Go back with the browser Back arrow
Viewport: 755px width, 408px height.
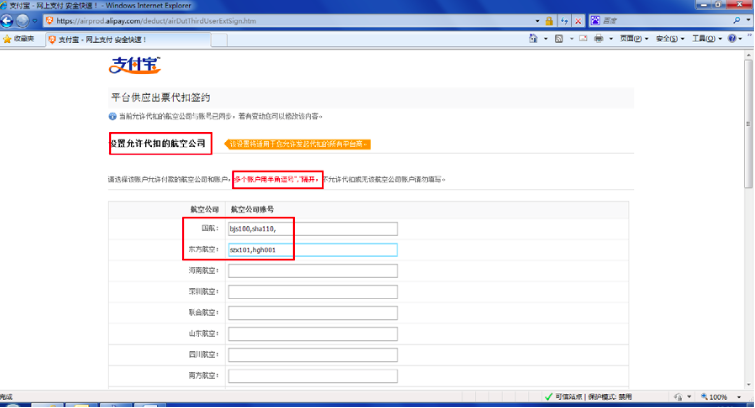pyautogui.click(x=7, y=21)
